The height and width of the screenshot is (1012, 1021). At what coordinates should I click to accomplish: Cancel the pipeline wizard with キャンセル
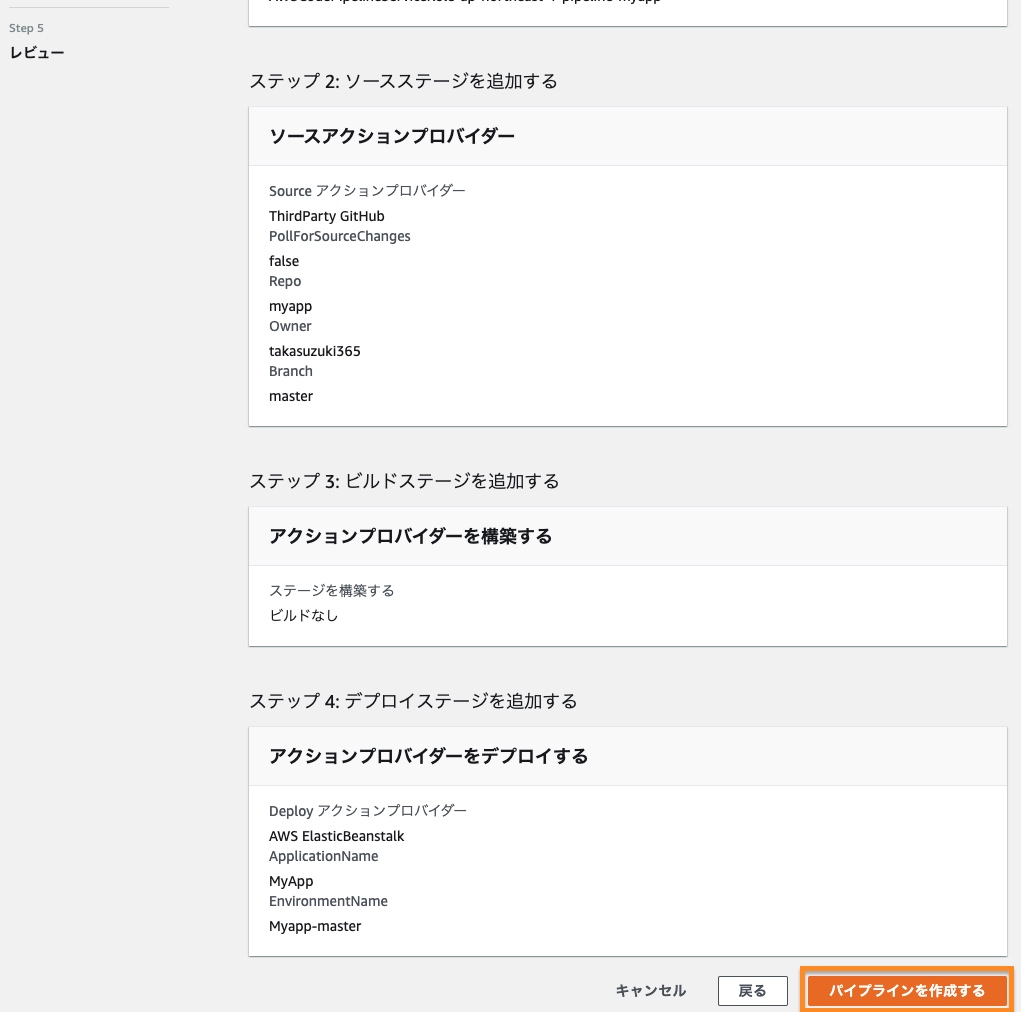[650, 990]
